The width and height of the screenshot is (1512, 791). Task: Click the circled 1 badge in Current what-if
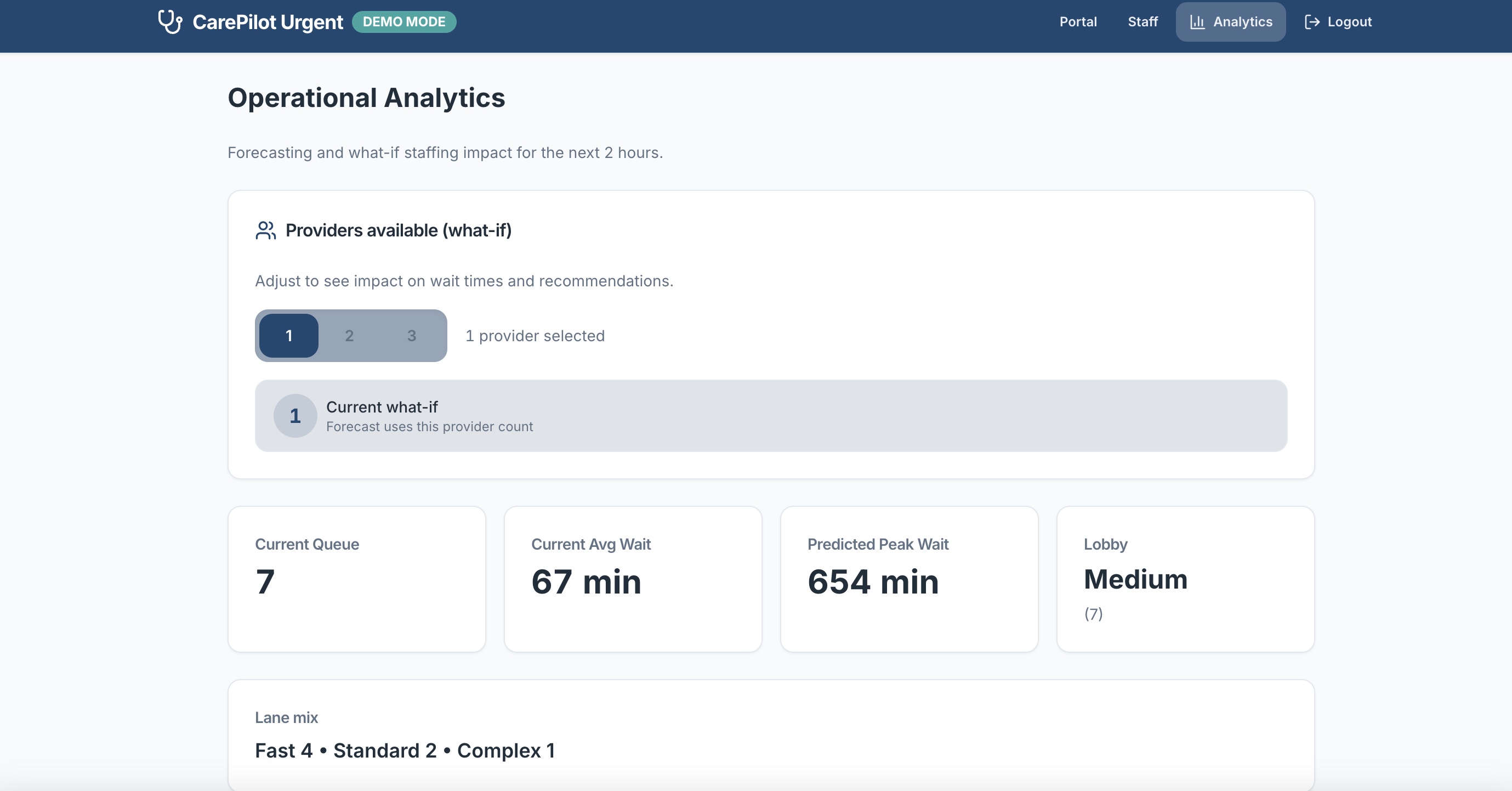pos(294,416)
